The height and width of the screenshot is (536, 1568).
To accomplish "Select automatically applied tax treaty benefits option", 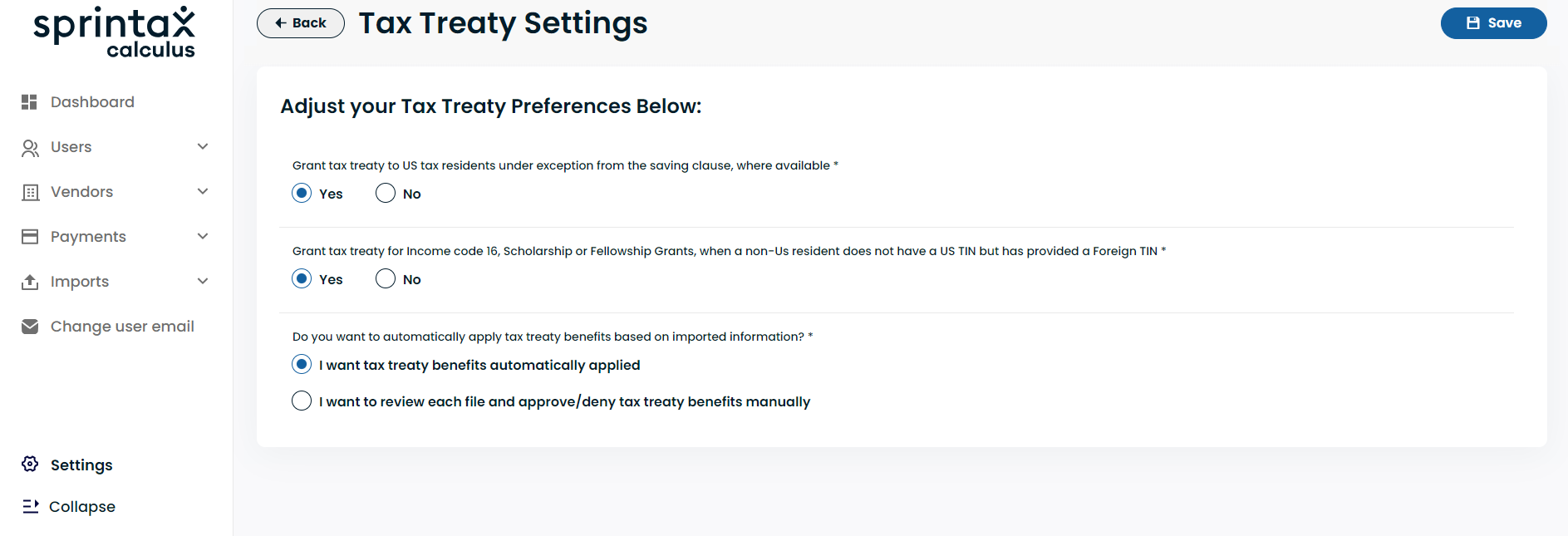I will tap(302, 365).
